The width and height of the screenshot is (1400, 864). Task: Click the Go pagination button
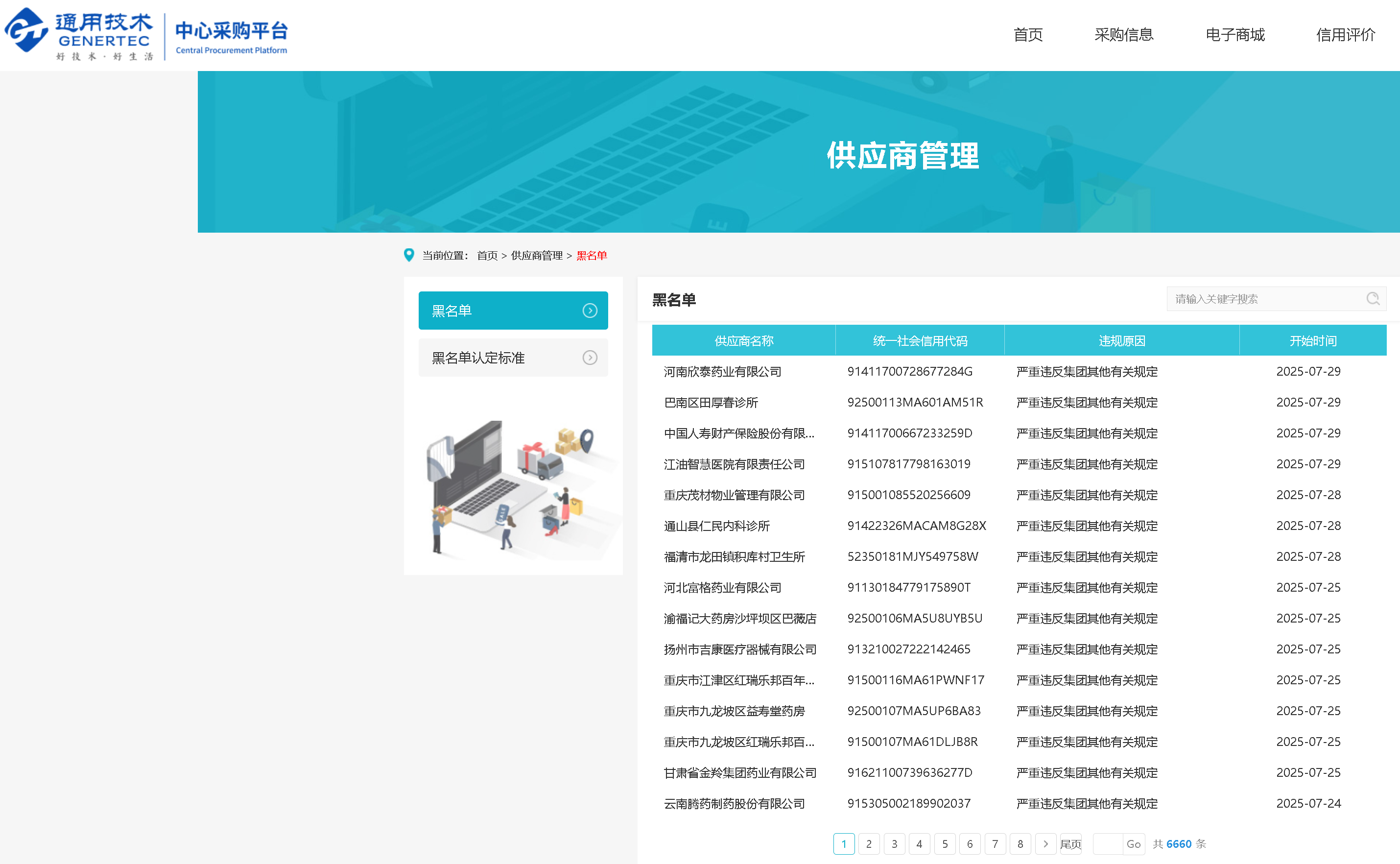pyautogui.click(x=1133, y=843)
